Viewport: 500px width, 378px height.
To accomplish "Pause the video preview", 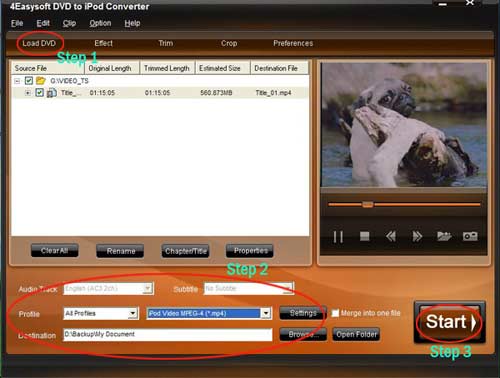I will tap(338, 237).
